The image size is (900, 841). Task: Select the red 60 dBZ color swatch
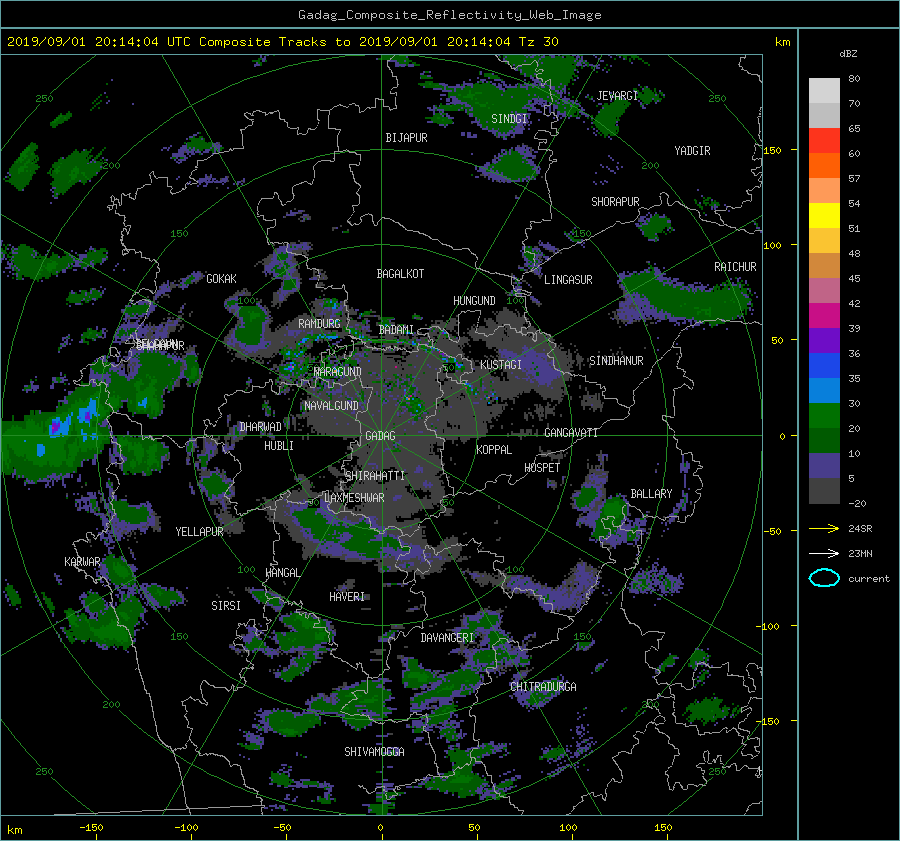[824, 140]
